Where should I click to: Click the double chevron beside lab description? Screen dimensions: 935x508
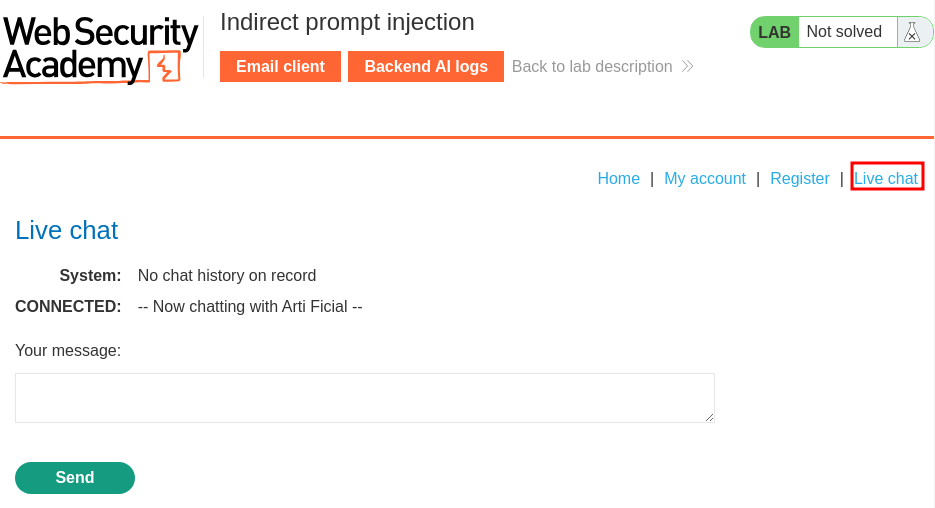(688, 66)
